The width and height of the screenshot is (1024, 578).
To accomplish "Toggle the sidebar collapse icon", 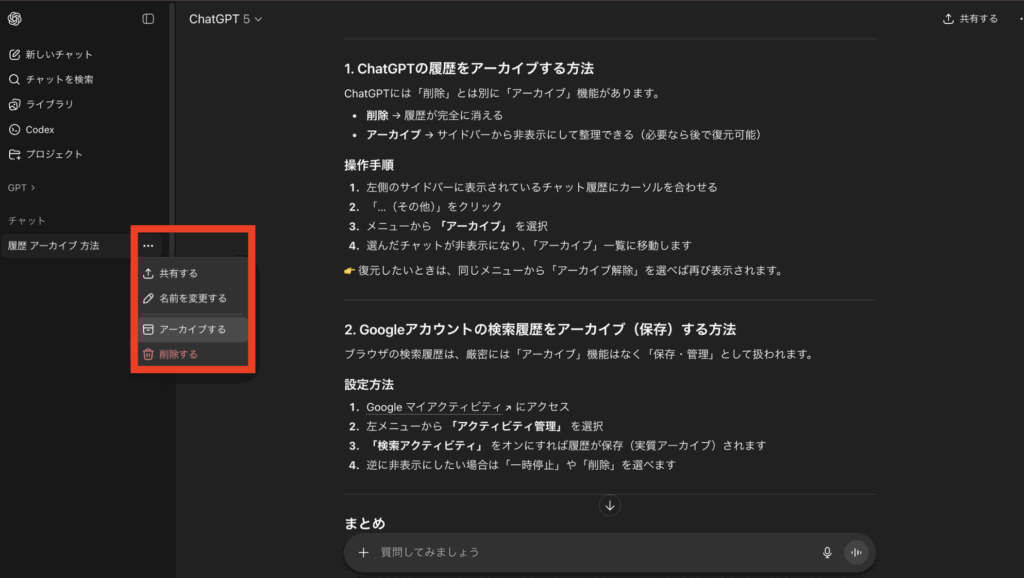I will 148,19.
